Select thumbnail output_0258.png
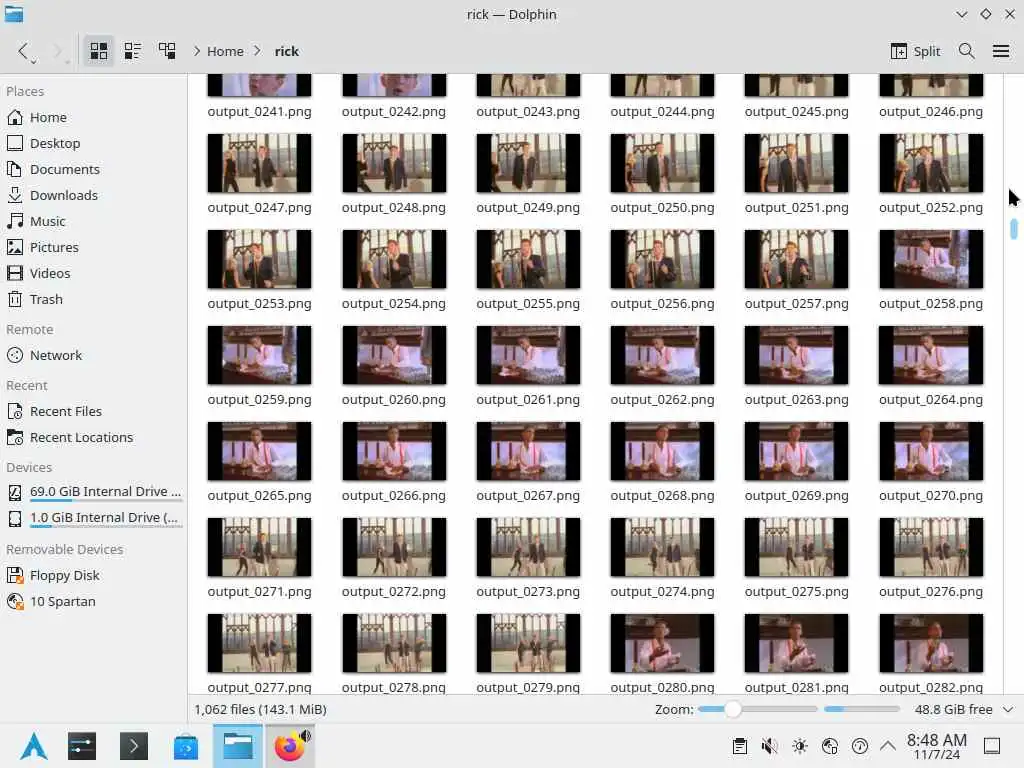Screen dimensions: 1024x768 [x=931, y=259]
